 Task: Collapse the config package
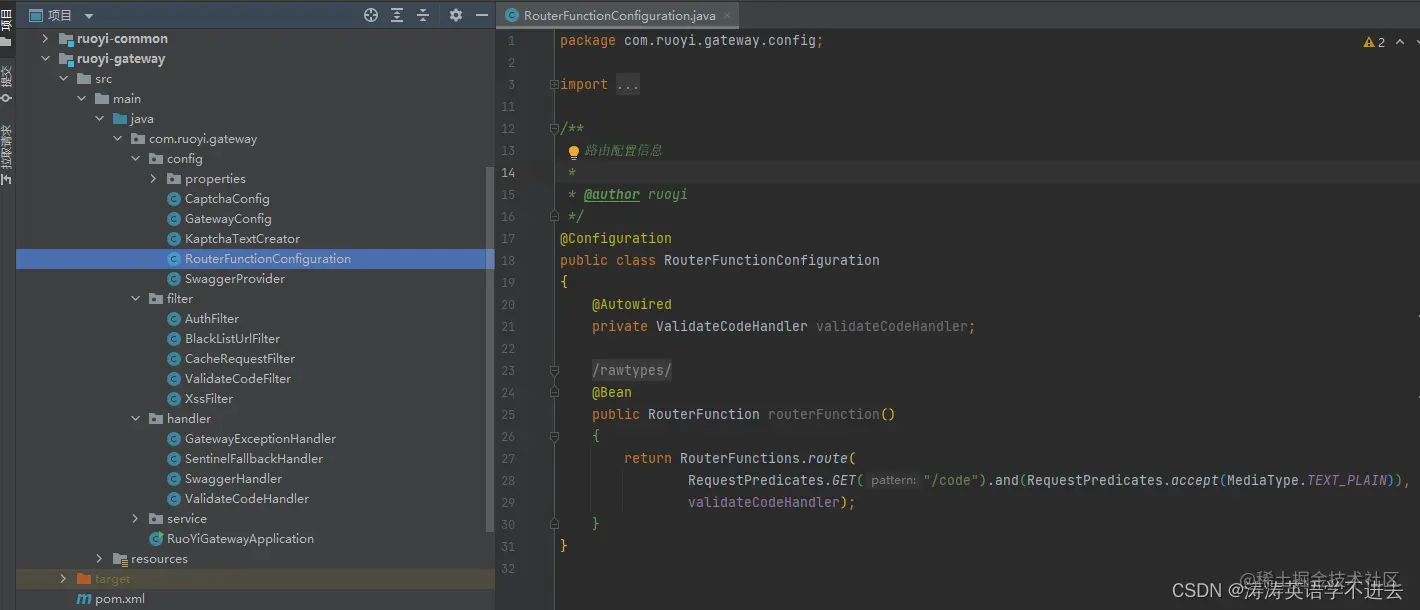click(135, 159)
